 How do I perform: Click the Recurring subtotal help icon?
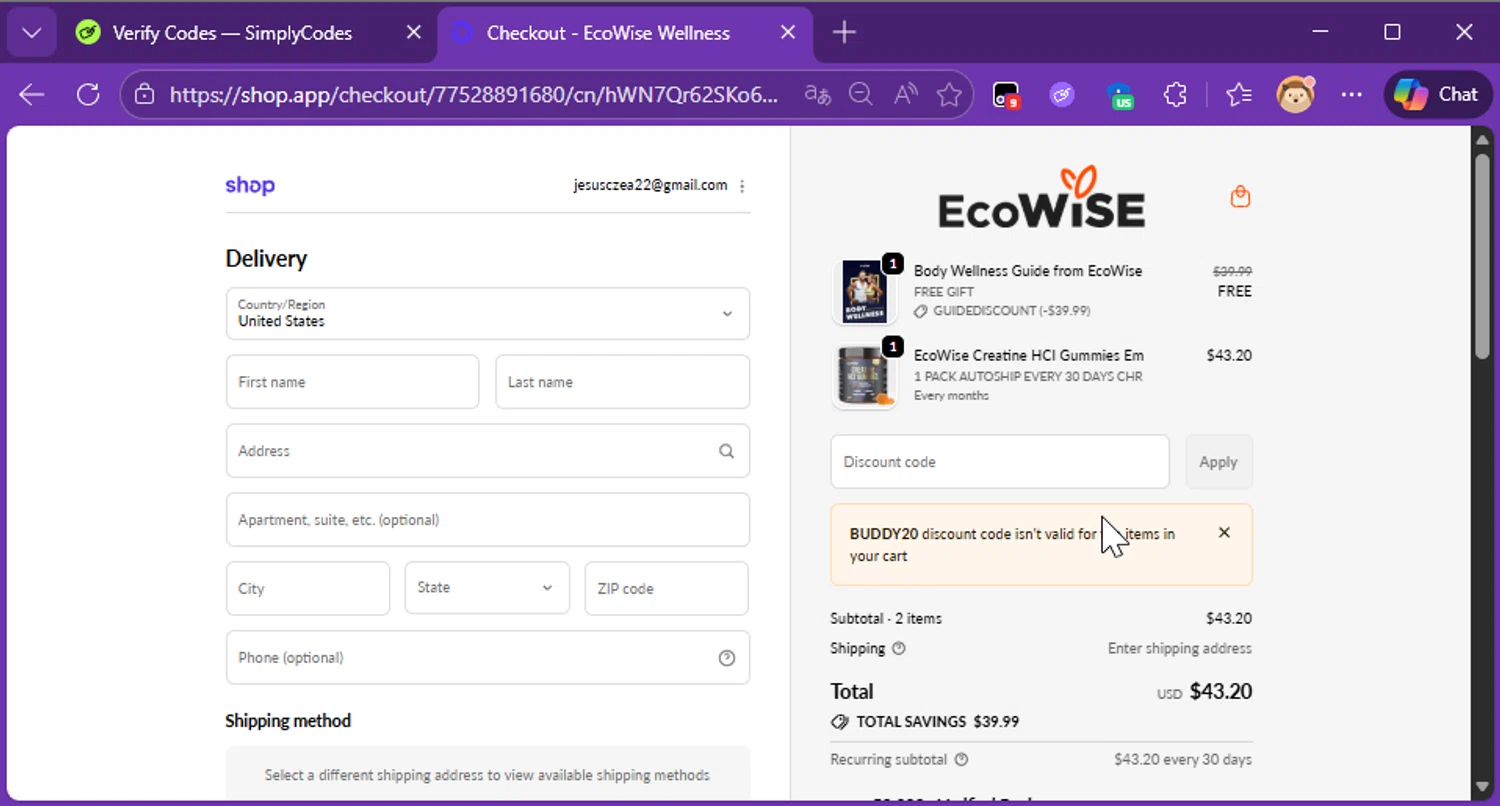click(x=961, y=759)
